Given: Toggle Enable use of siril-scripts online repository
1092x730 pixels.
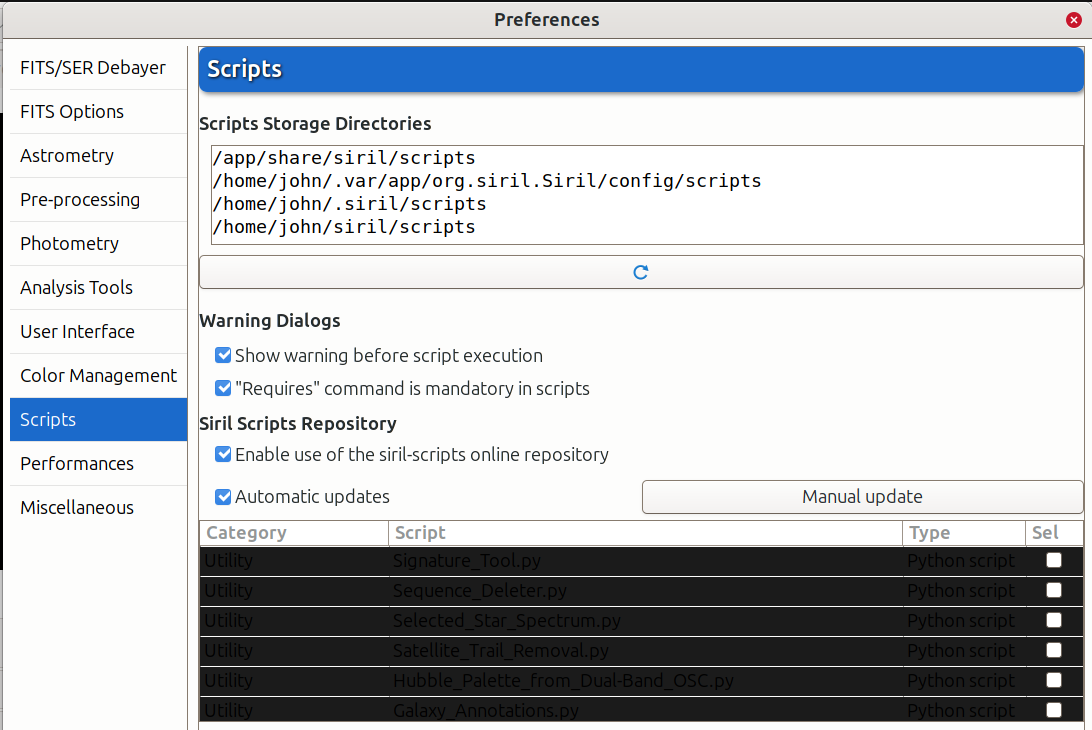Looking at the screenshot, I should 223,454.
